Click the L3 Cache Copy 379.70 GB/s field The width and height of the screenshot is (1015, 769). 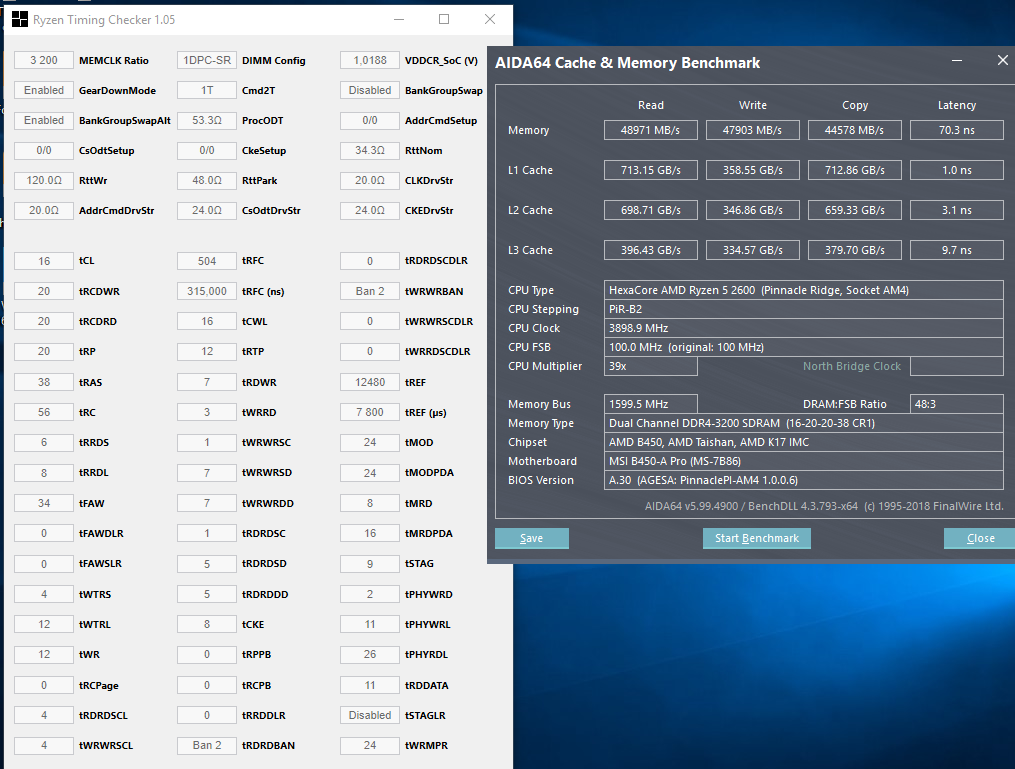[854, 250]
